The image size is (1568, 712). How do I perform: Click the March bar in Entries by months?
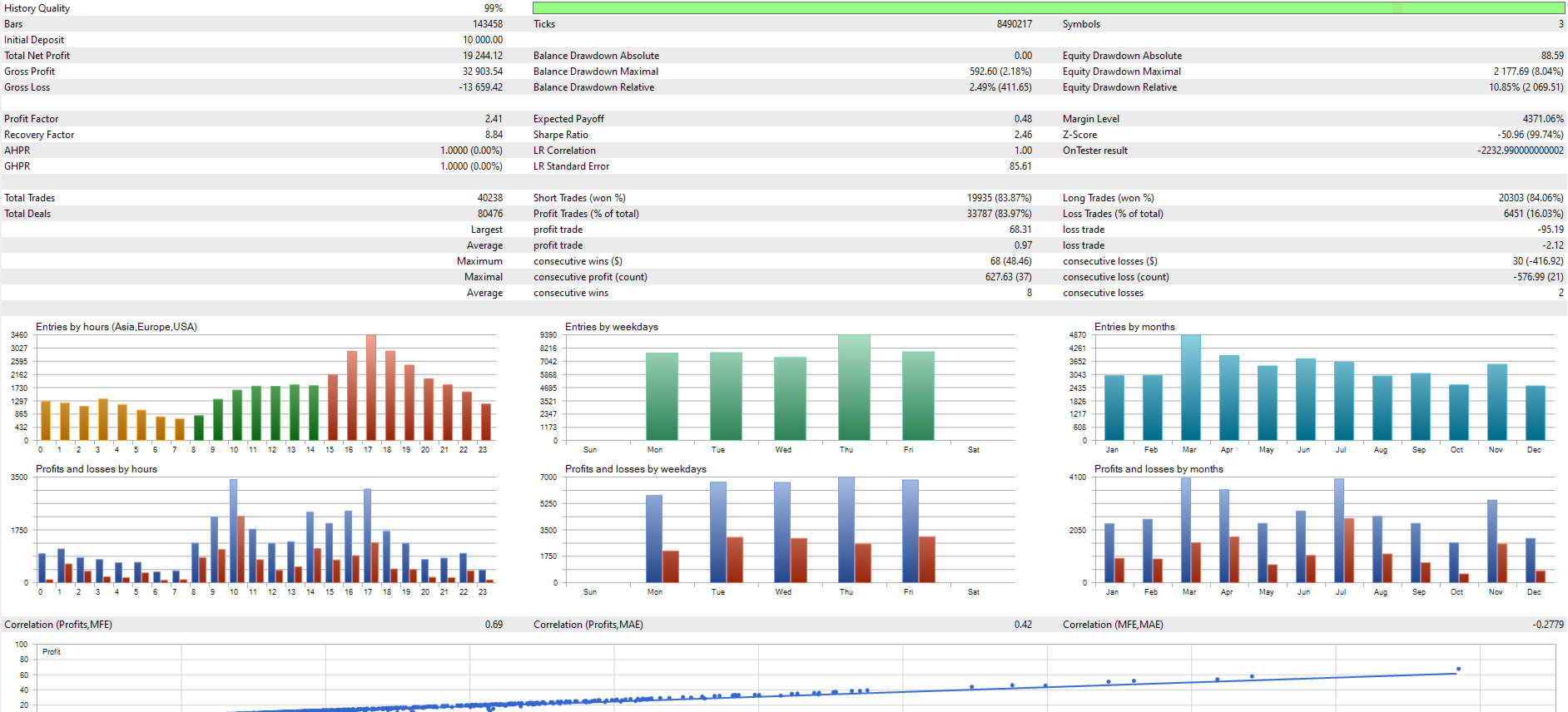(x=1191, y=388)
